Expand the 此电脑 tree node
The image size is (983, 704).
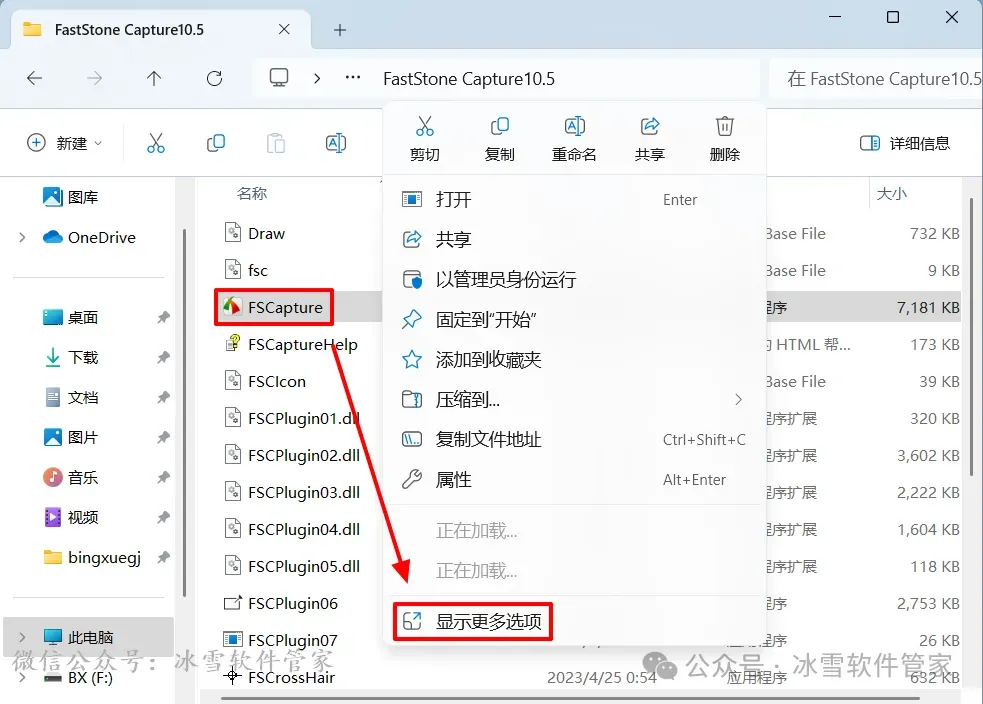point(22,638)
